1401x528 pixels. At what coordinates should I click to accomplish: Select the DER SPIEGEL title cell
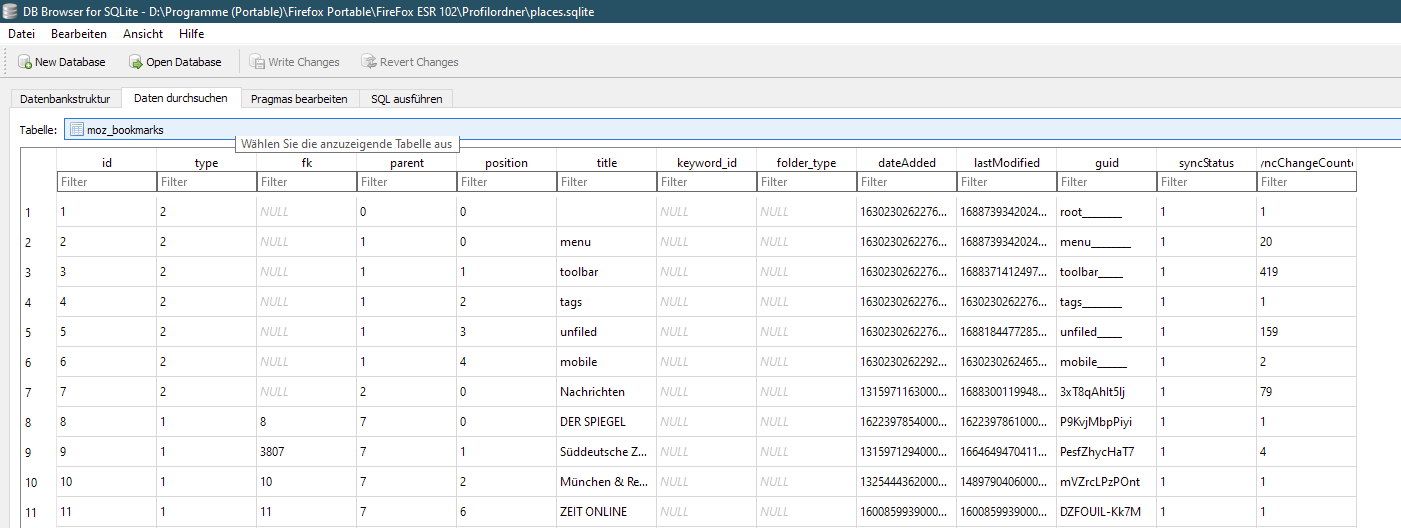(x=606, y=422)
